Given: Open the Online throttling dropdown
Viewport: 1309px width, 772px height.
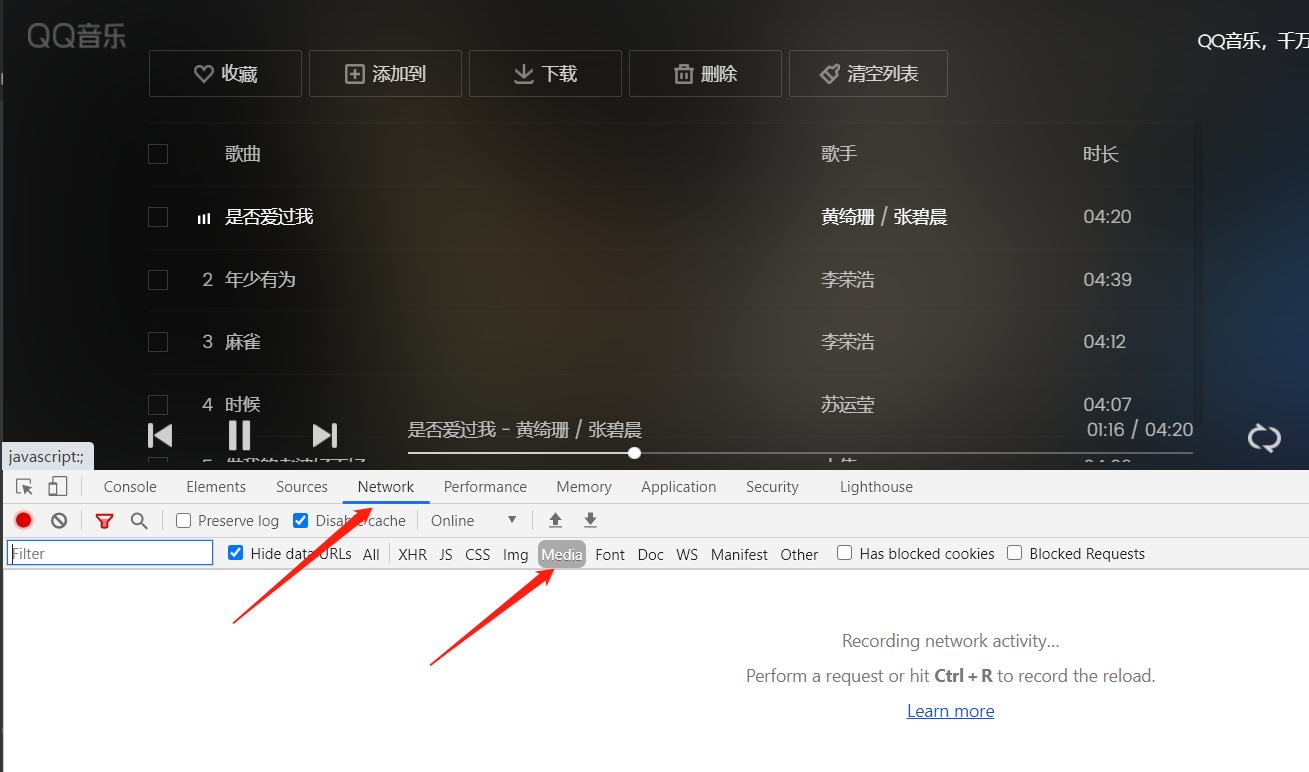Looking at the screenshot, I should [x=474, y=520].
